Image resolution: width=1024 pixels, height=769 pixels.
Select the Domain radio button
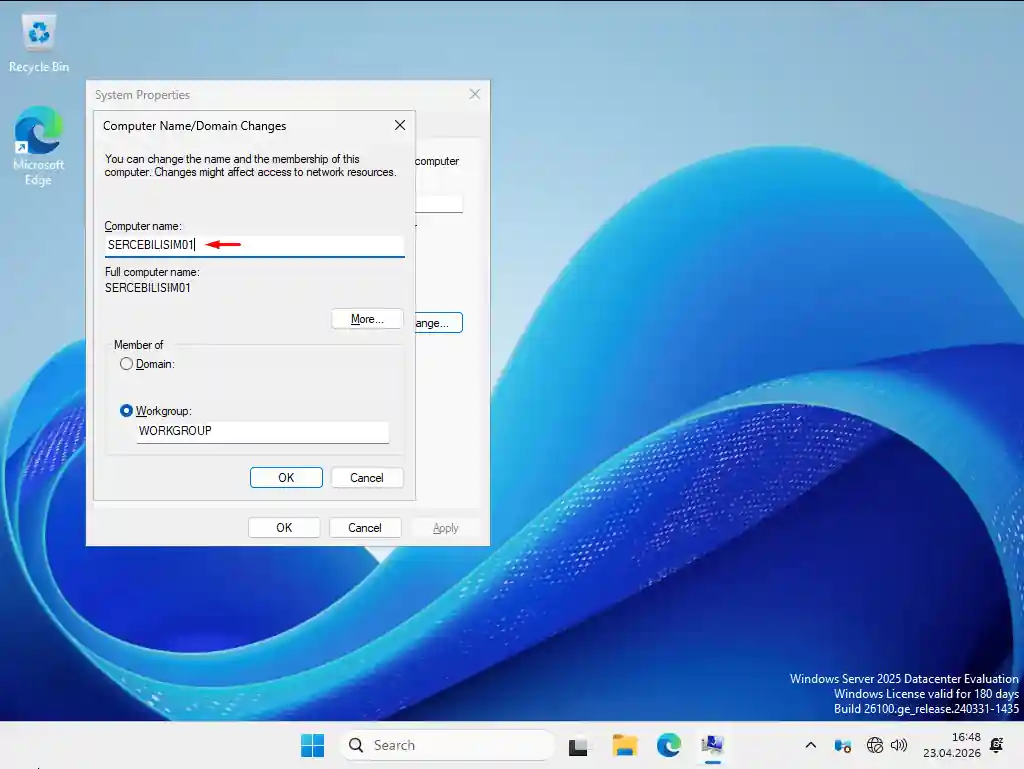point(126,364)
